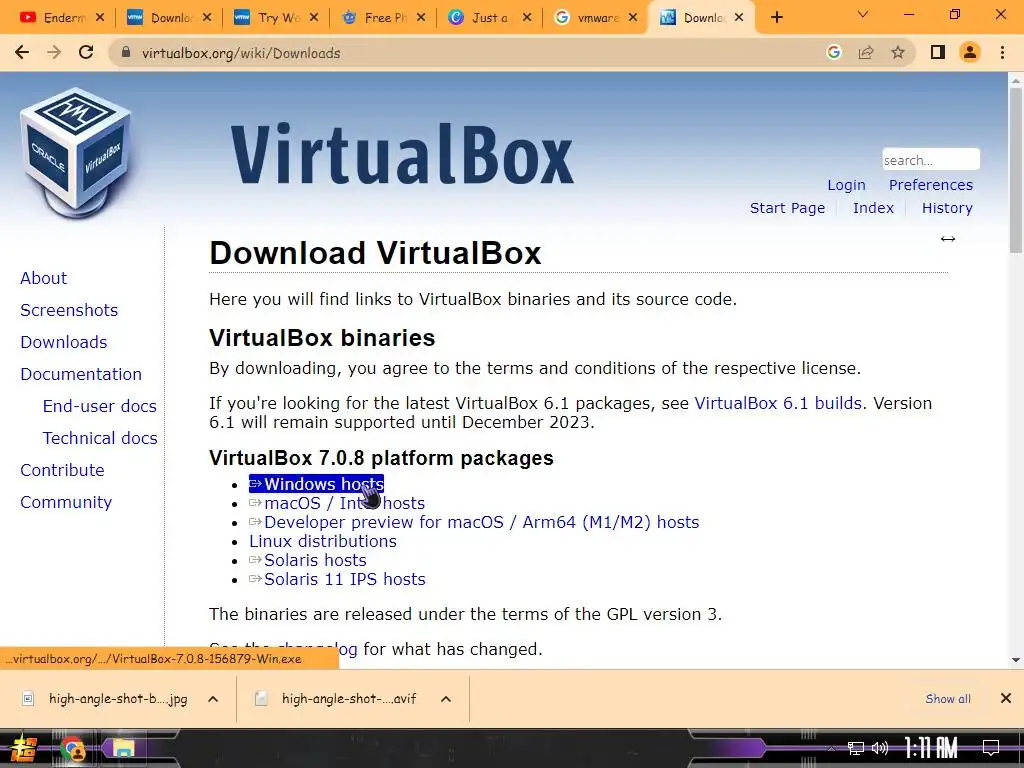Open the notification center icon
1024x768 pixels.
point(991,747)
